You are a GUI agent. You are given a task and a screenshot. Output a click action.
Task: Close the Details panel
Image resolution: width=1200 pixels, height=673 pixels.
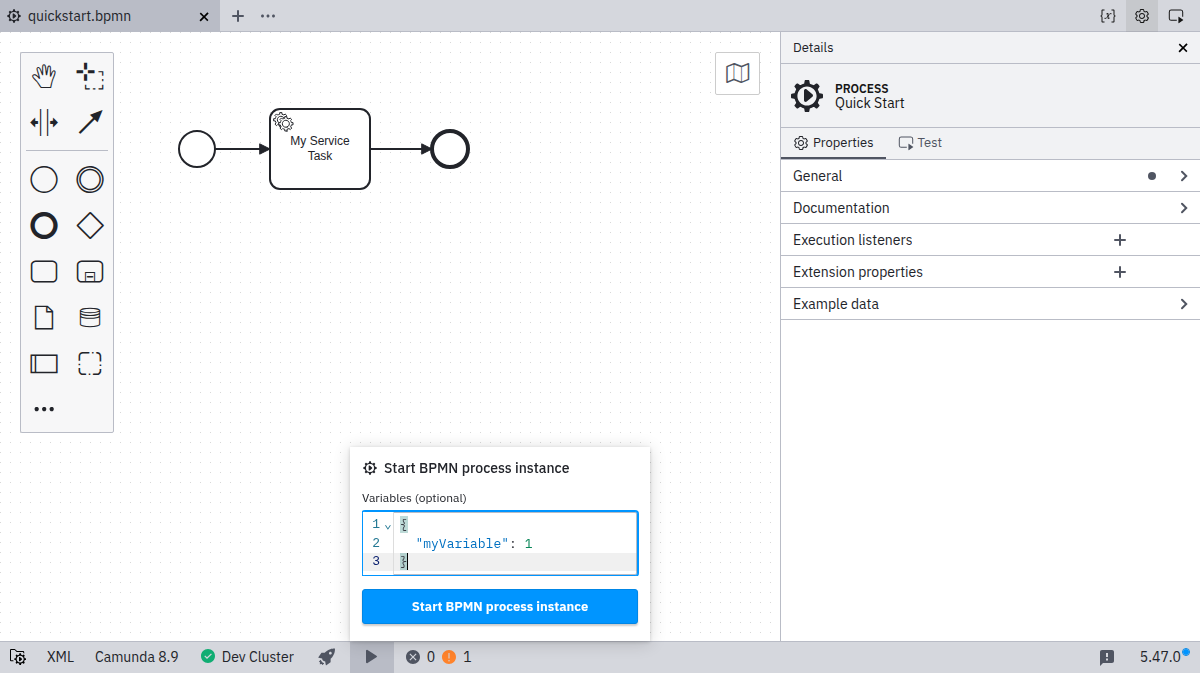coord(1183,47)
